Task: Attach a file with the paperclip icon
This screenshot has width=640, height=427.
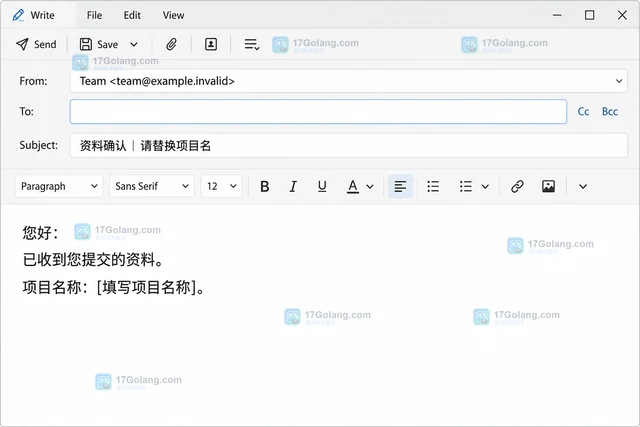Action: click(171, 44)
